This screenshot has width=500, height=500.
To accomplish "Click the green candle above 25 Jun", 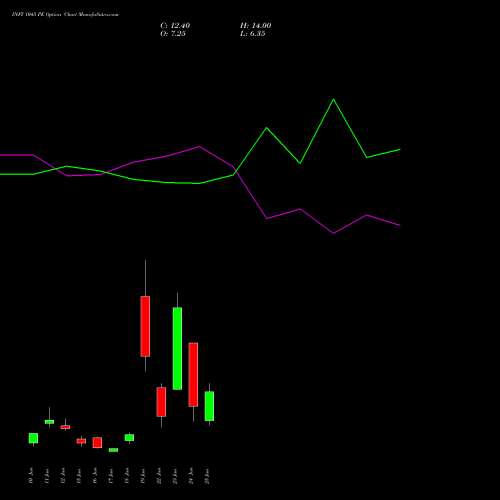I will click(x=209, y=406).
